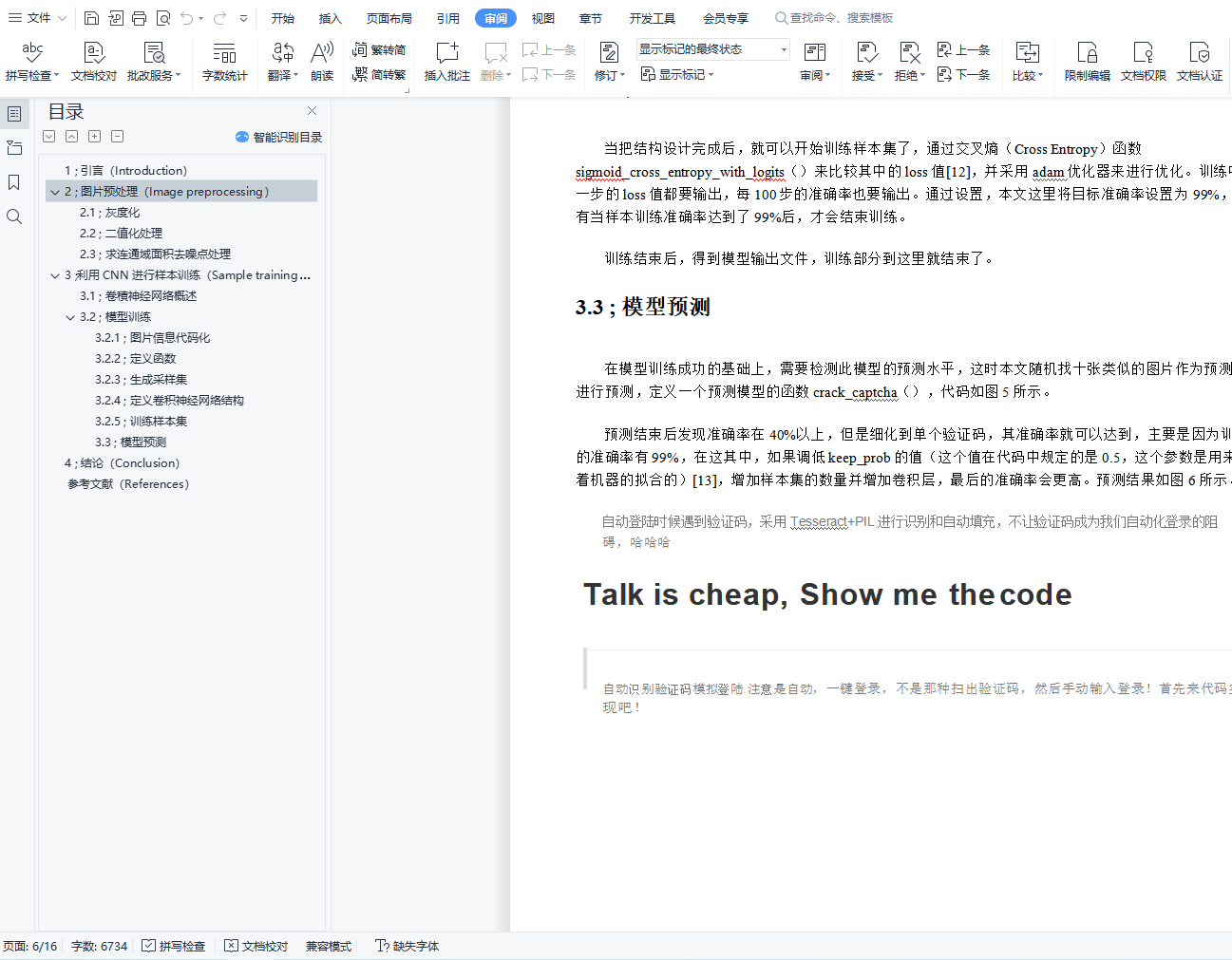Open 文档权限 document permissions
The height and width of the screenshot is (960, 1232).
pyautogui.click(x=1143, y=61)
